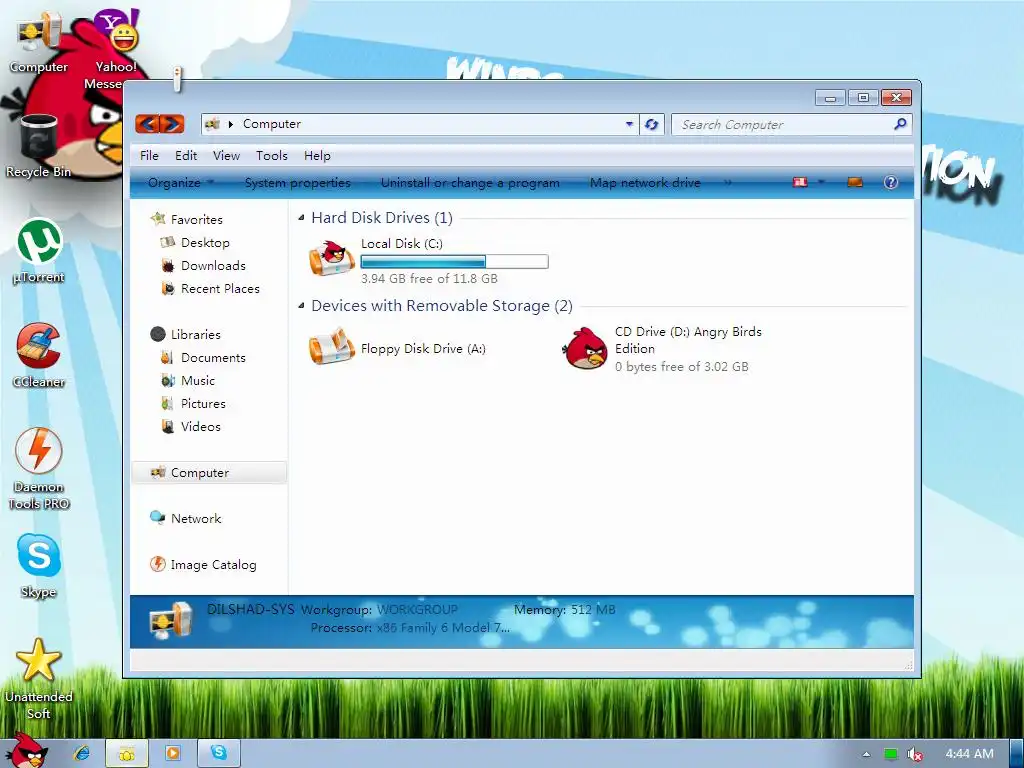Screen dimensions: 1024x768
Task: Click the muted volume tray icon
Action: click(x=915, y=754)
